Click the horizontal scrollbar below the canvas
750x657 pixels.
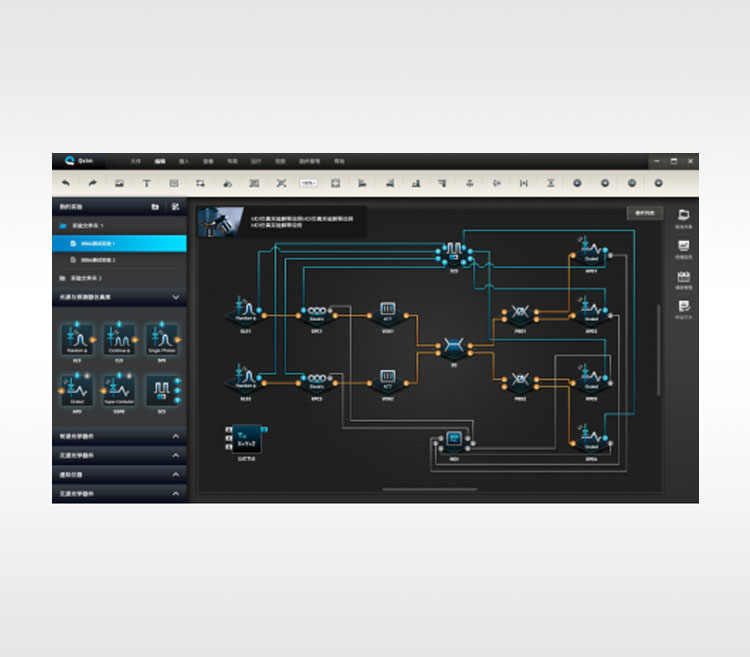pos(429,490)
